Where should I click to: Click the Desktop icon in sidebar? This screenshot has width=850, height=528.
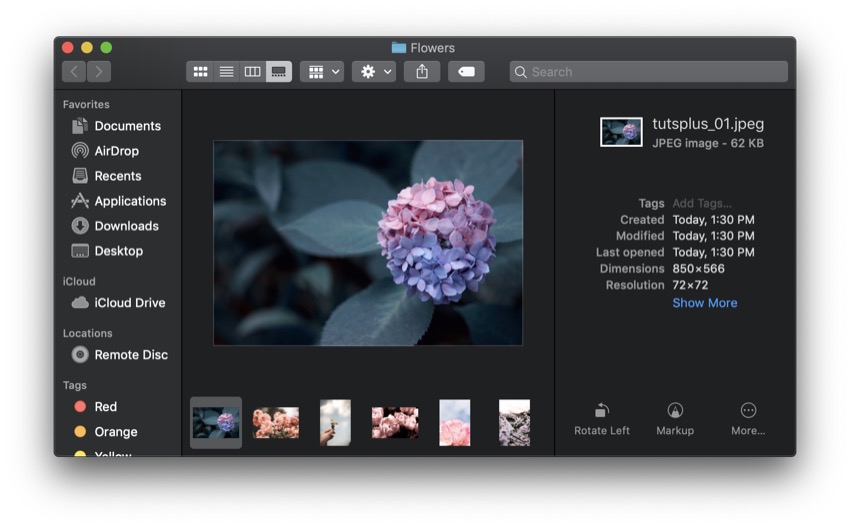tap(80, 250)
